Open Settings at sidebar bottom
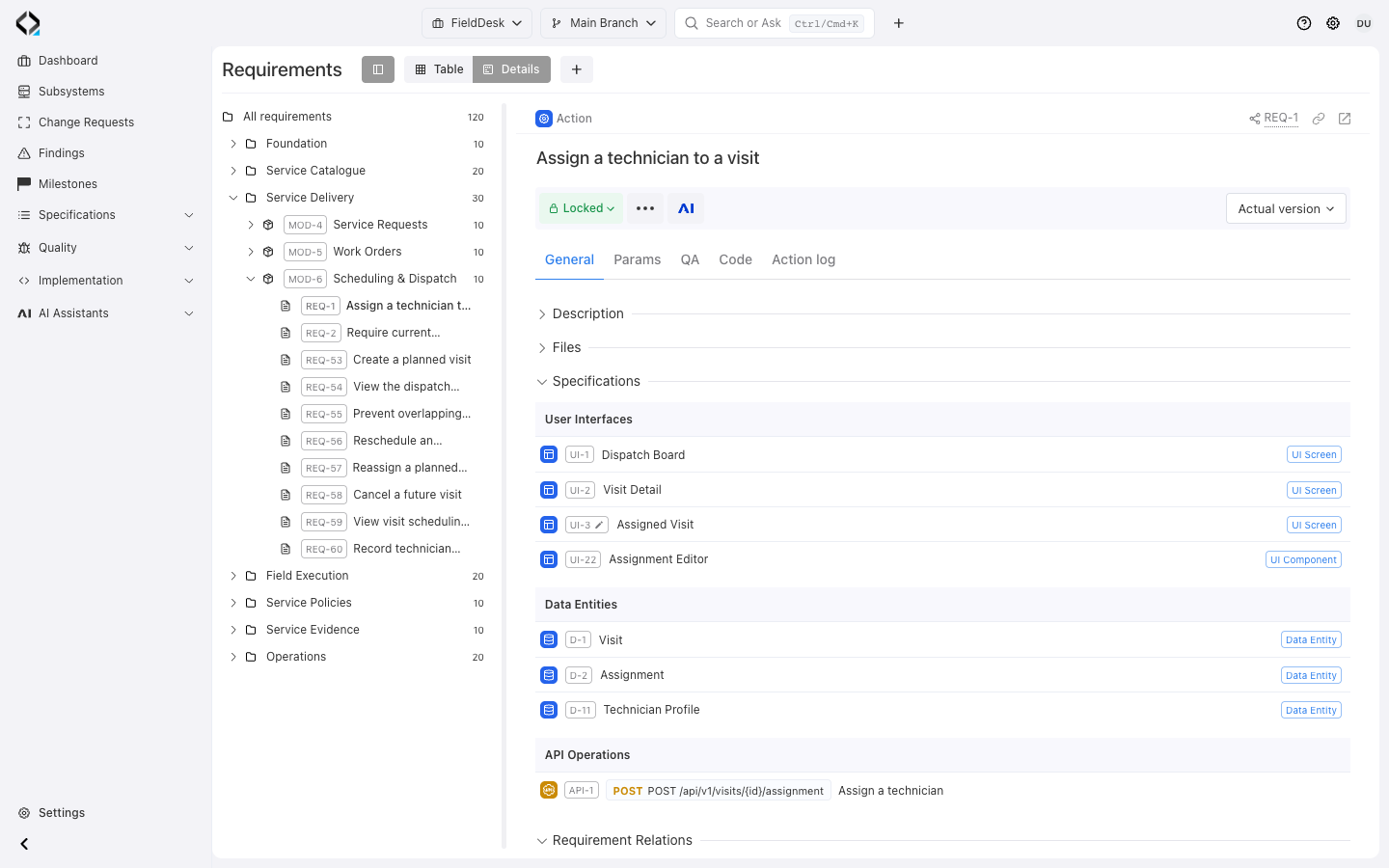This screenshot has height=868, width=1389. [62, 813]
